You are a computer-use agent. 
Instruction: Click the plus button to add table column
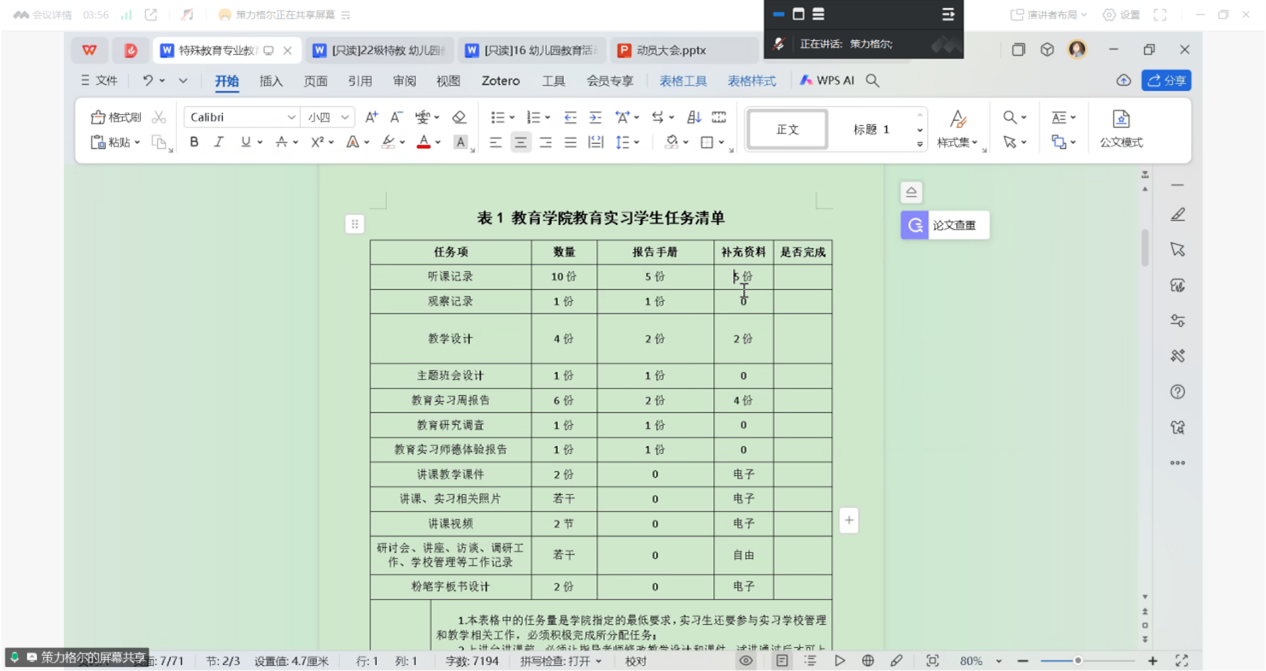tap(848, 520)
